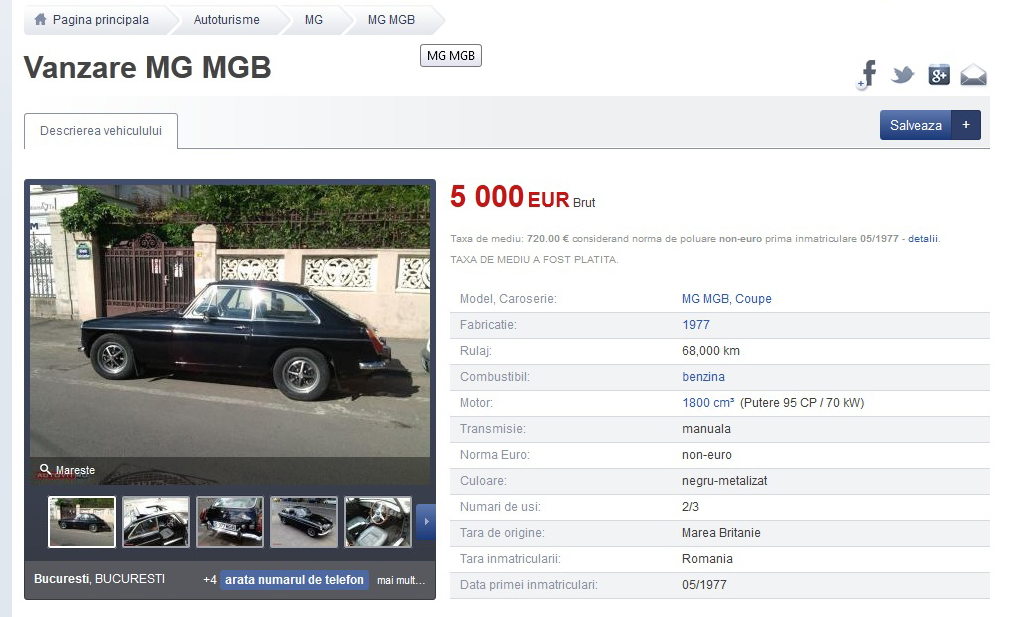Image resolution: width=1020 pixels, height=617 pixels.
Task: Open the MG MGB, Coupe model link
Action: (726, 298)
